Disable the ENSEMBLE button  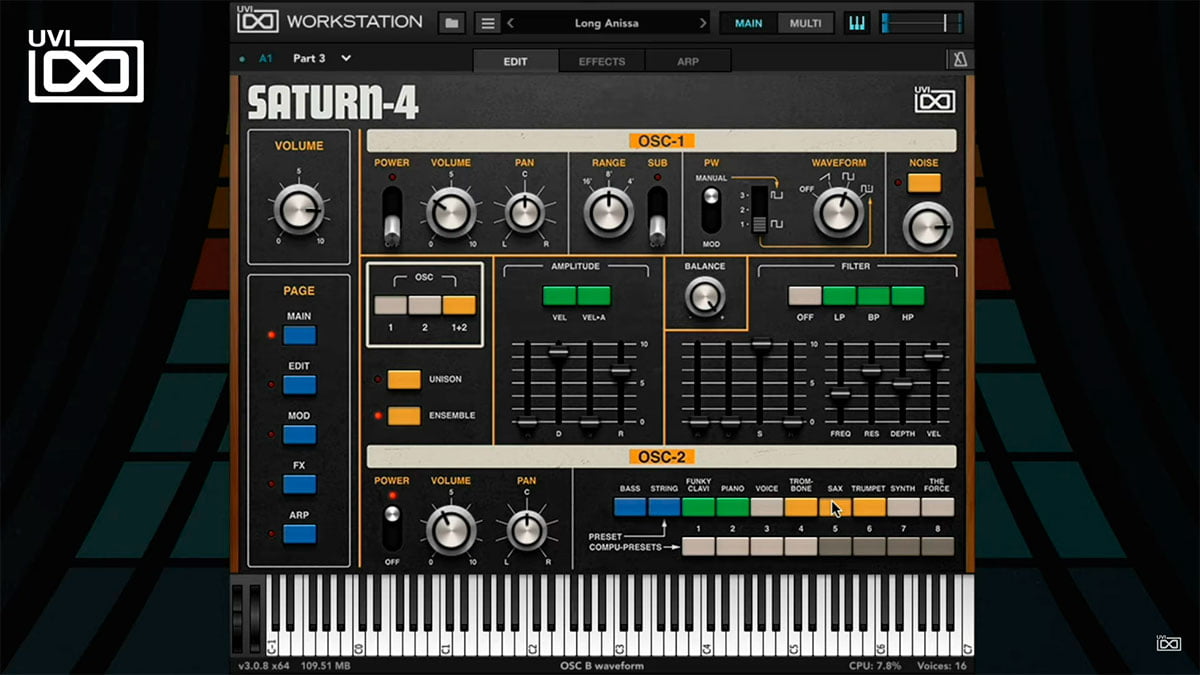(x=404, y=415)
